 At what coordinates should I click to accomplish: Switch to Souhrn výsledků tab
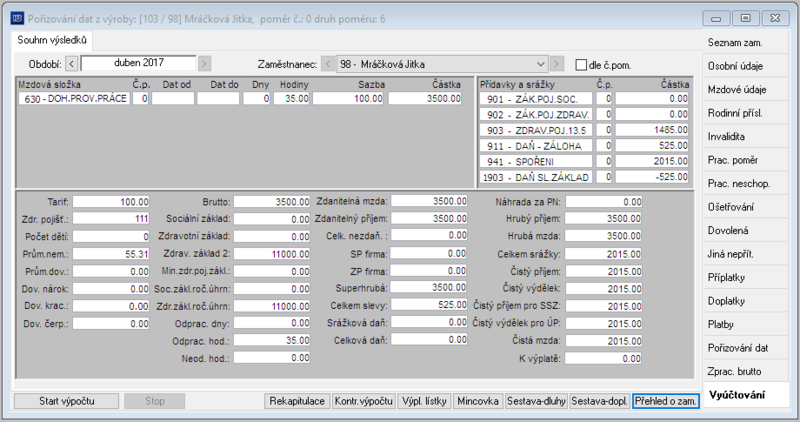(52, 40)
